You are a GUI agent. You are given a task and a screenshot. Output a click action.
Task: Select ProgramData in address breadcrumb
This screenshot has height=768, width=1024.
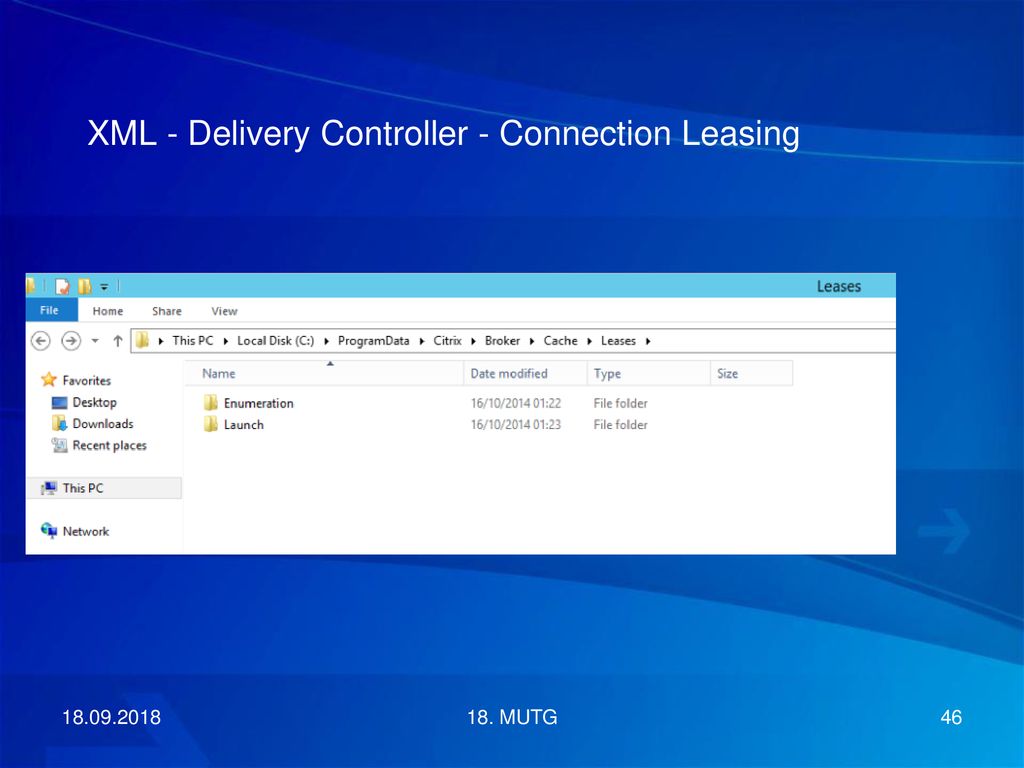tap(374, 341)
